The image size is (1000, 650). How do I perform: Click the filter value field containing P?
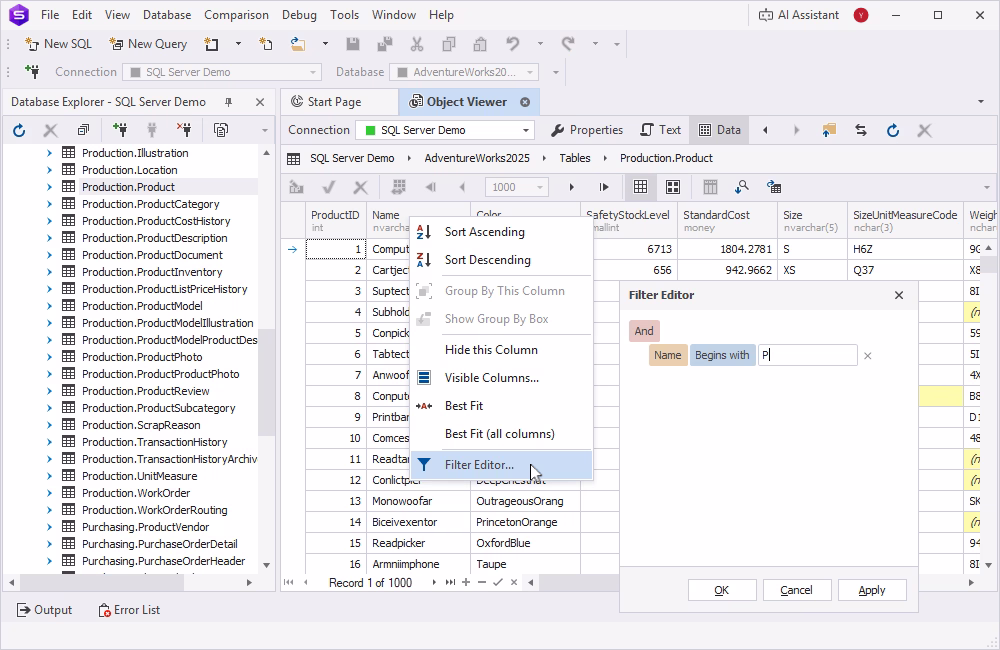point(810,354)
